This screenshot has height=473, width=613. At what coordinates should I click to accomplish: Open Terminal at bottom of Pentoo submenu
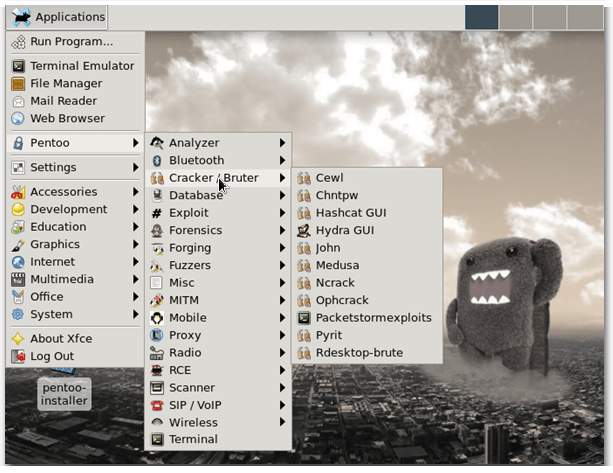pyautogui.click(x=219, y=440)
